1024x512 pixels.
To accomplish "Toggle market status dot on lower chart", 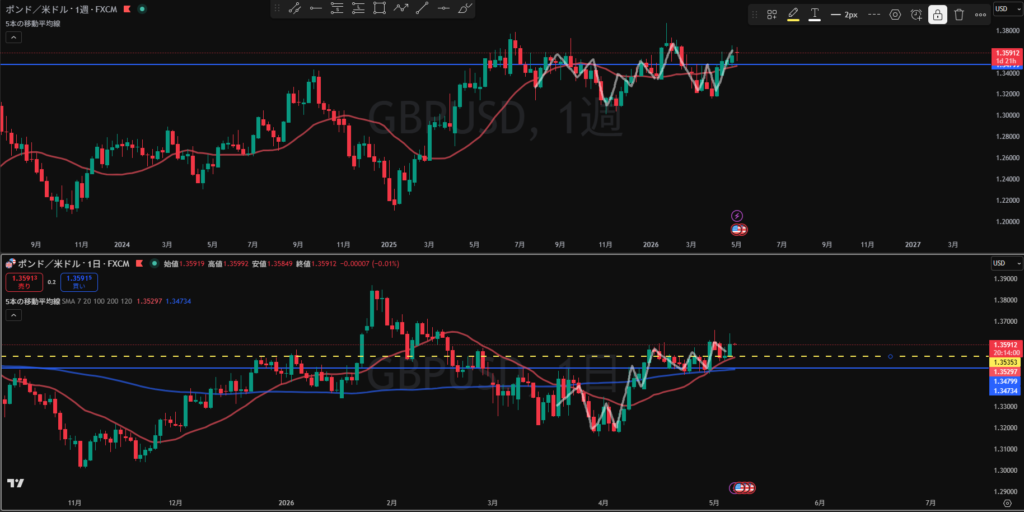I will click(x=153, y=263).
